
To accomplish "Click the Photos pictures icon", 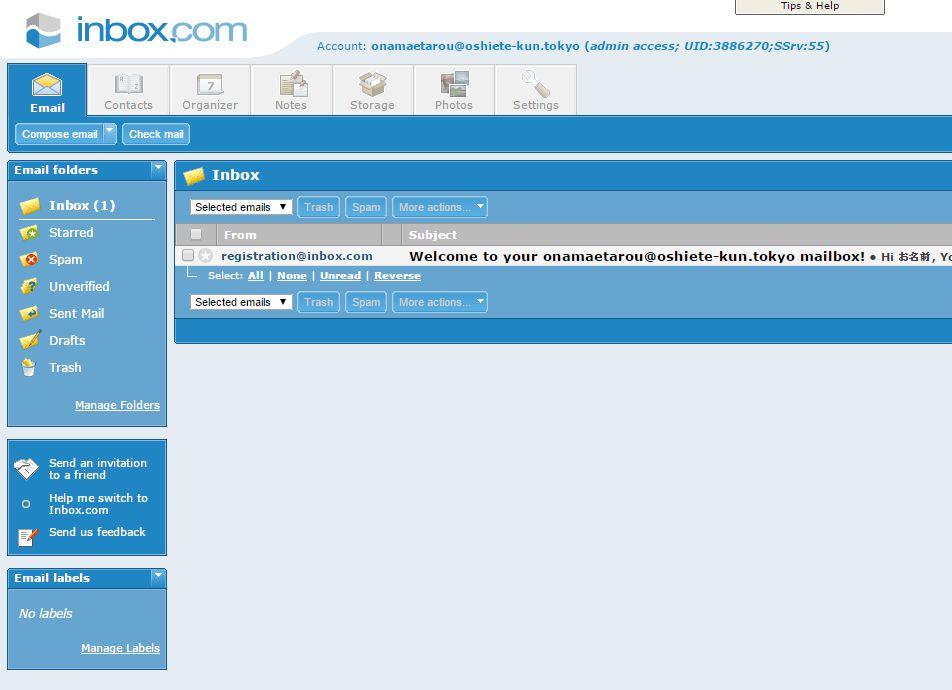I will click(455, 84).
